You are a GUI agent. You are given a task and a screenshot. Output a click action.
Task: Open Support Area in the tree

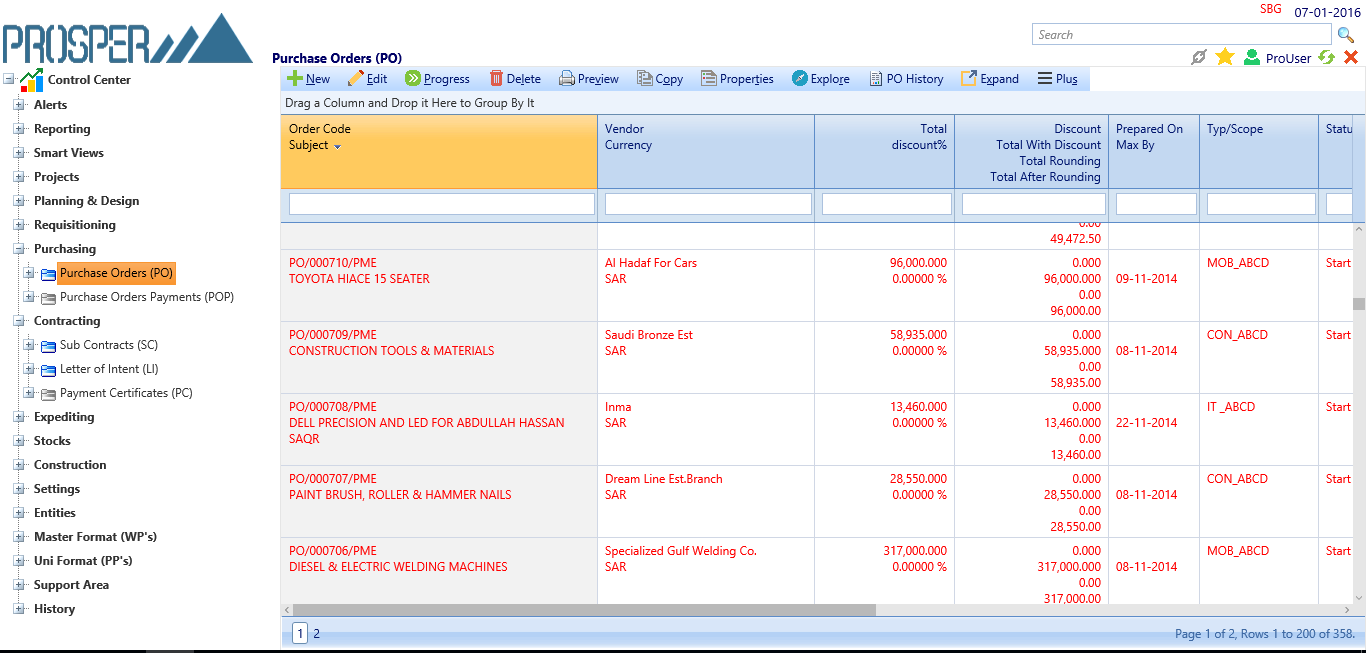point(72,585)
